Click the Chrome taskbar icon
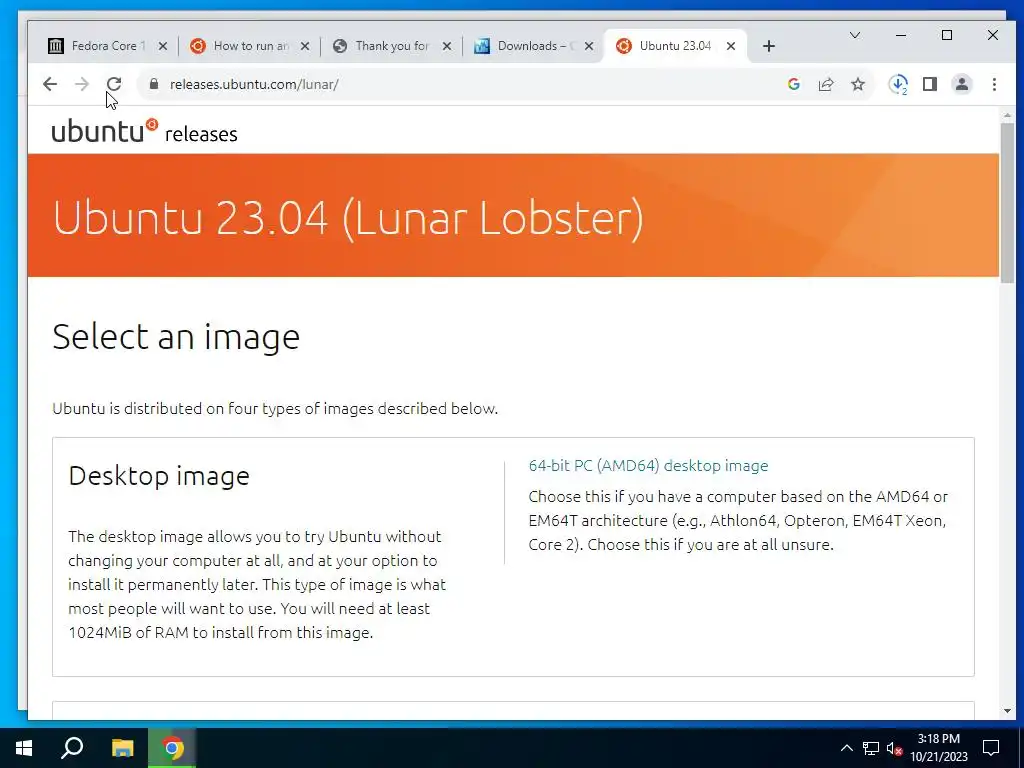 pos(172,748)
